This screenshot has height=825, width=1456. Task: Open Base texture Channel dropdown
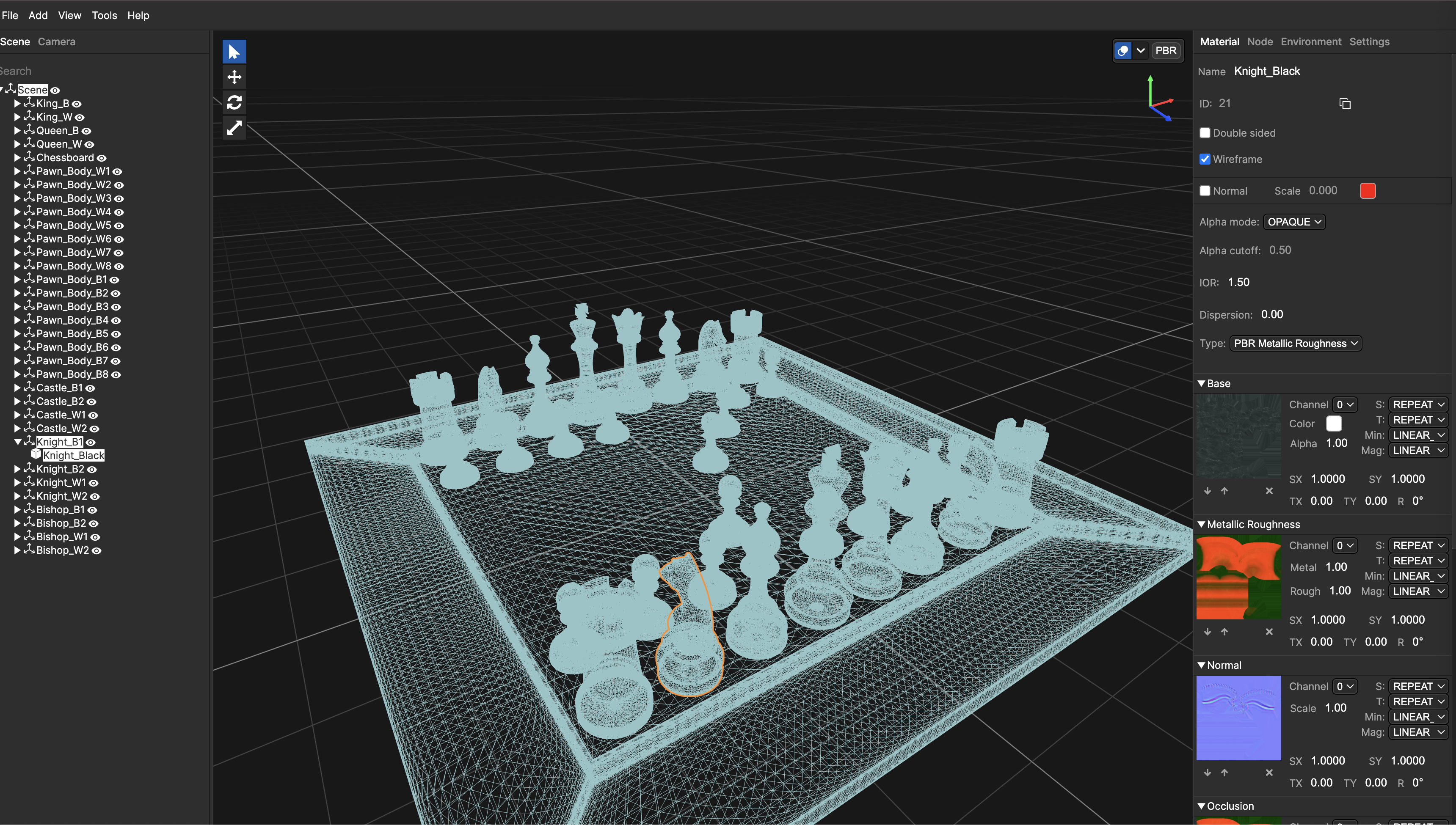point(1344,404)
